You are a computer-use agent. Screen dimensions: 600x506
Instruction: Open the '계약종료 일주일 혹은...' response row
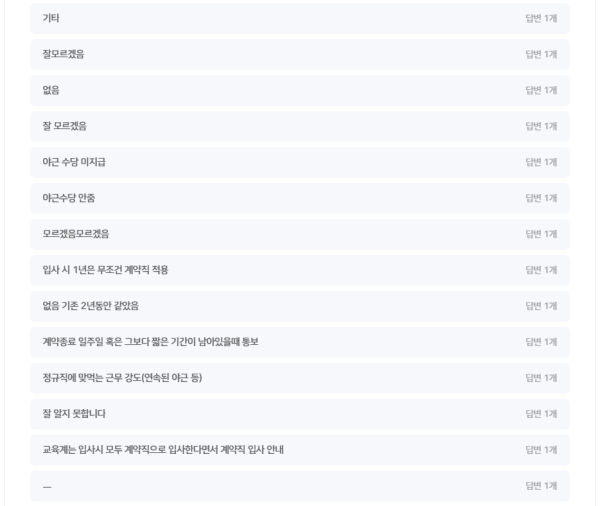tap(300, 342)
